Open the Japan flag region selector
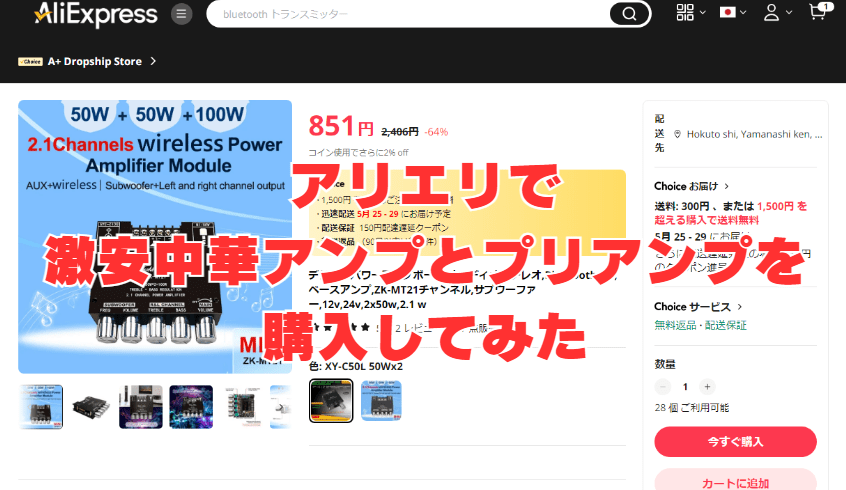This screenshot has height=490, width=846. [728, 12]
